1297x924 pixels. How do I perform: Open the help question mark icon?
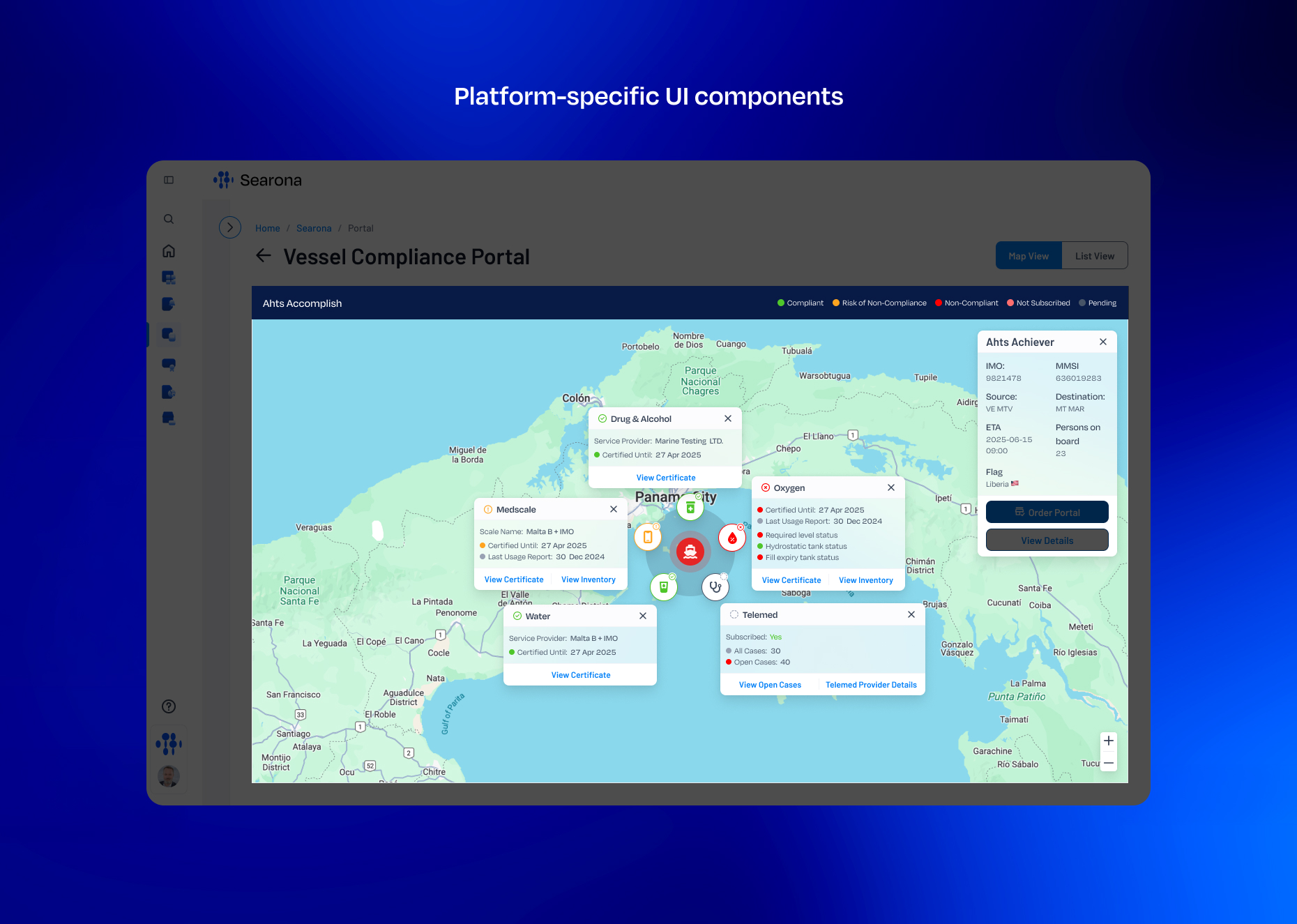(x=169, y=706)
